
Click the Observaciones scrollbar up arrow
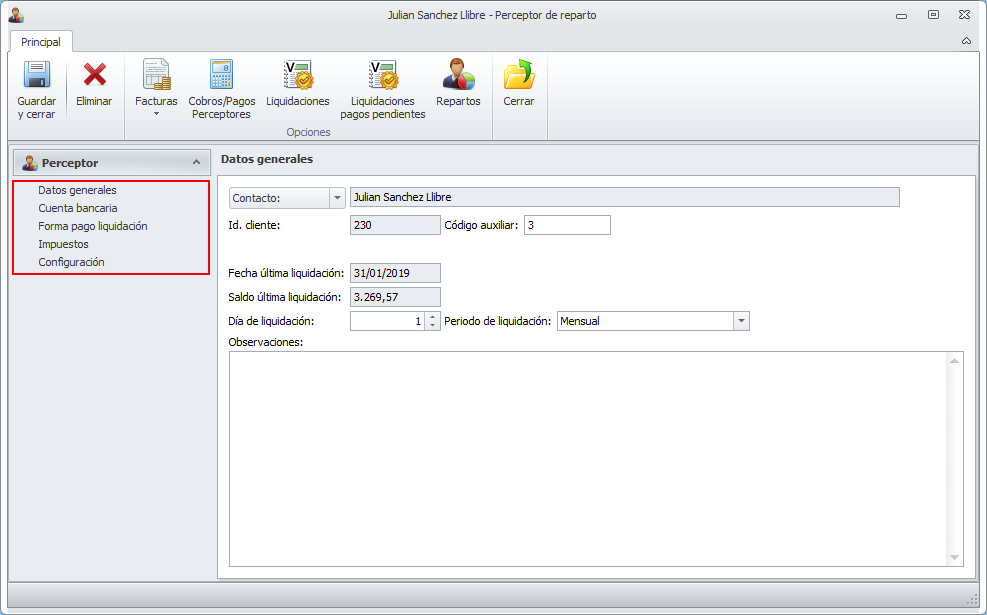[954, 361]
